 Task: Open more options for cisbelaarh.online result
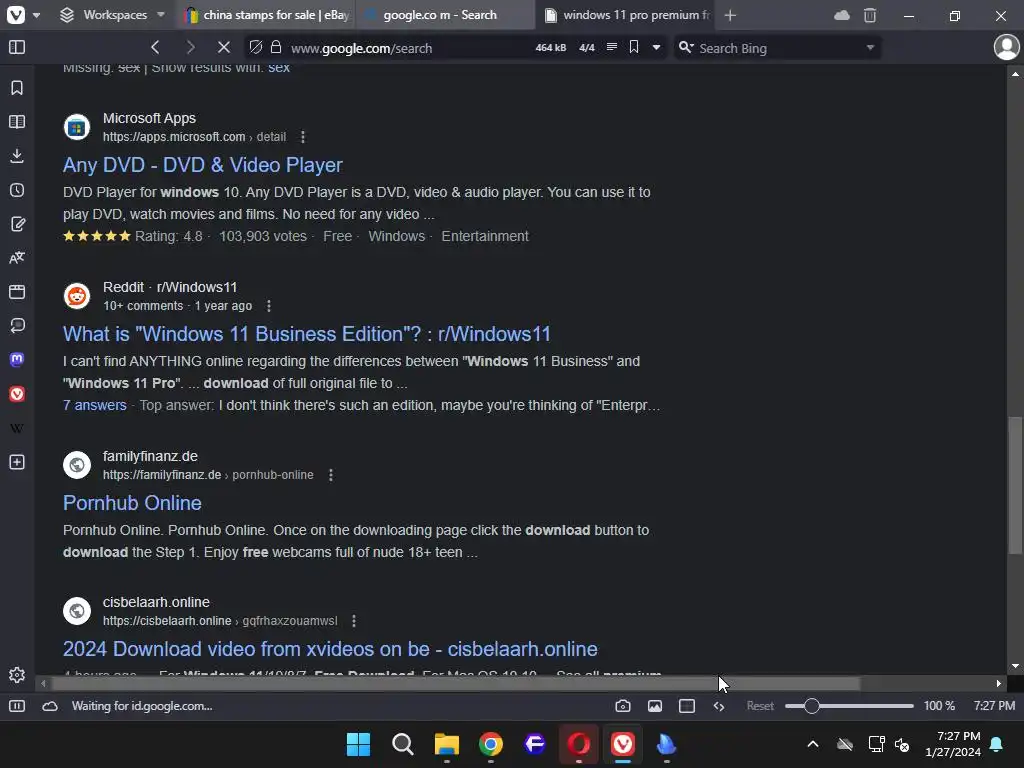tap(353, 620)
